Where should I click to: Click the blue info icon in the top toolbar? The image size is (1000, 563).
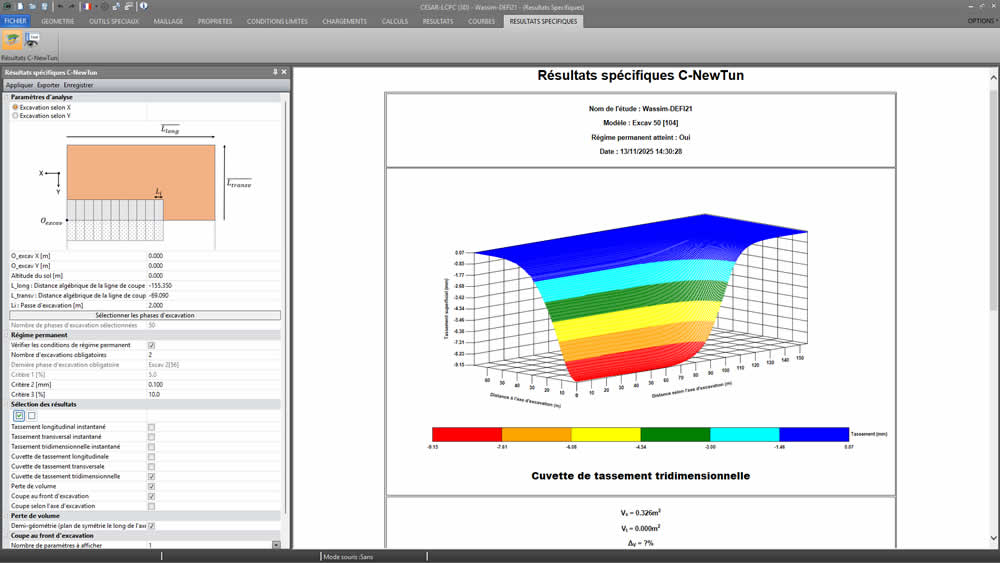144,6
